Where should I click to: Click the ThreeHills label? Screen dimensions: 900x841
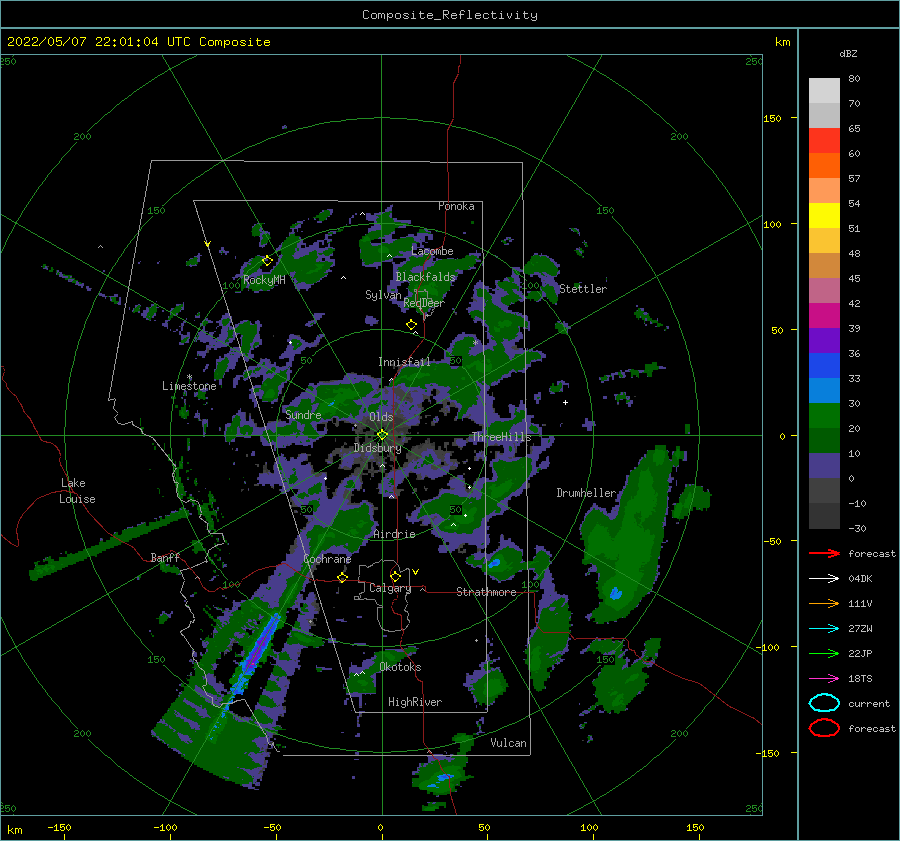point(501,437)
